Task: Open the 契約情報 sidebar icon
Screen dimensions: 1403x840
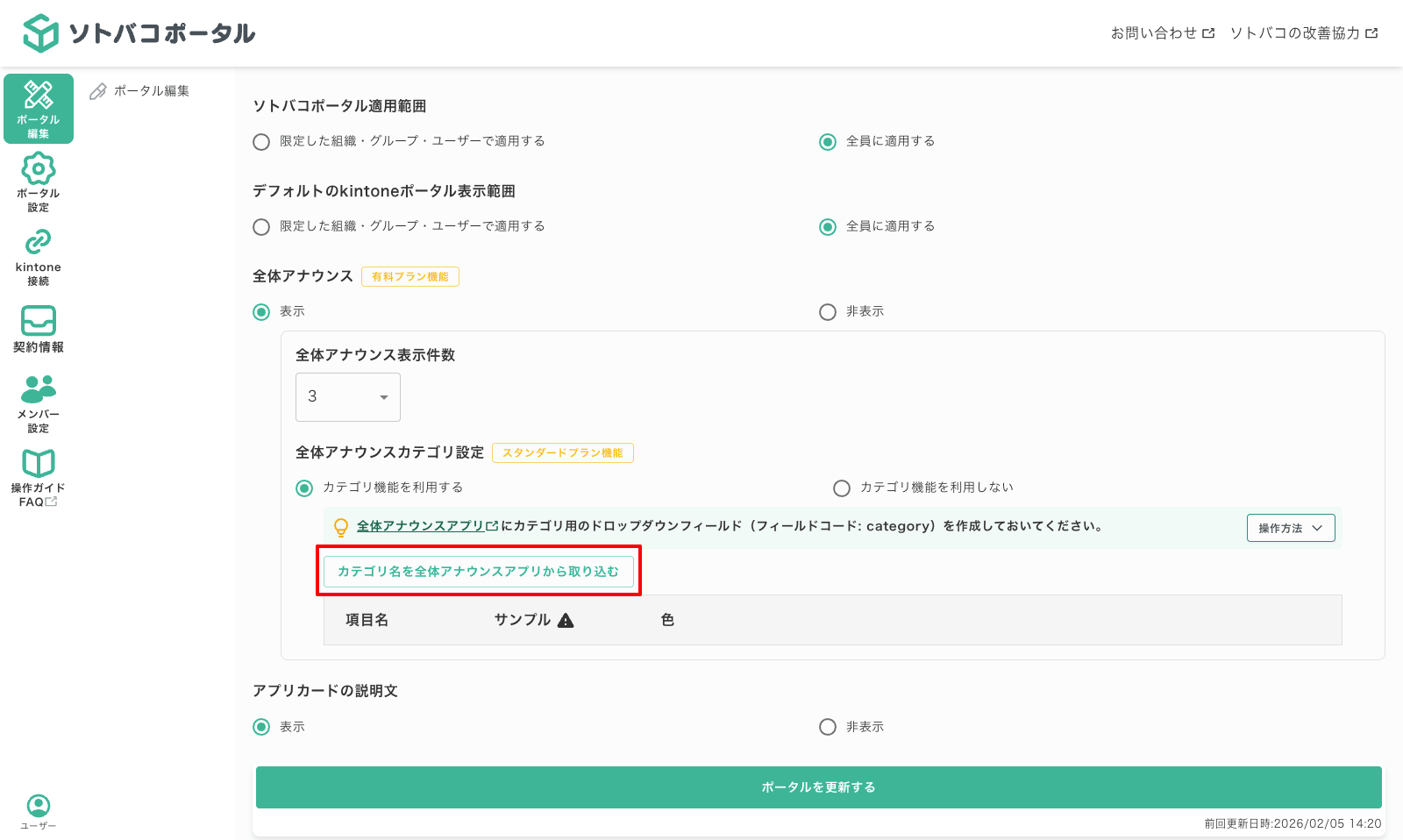Action: (38, 329)
